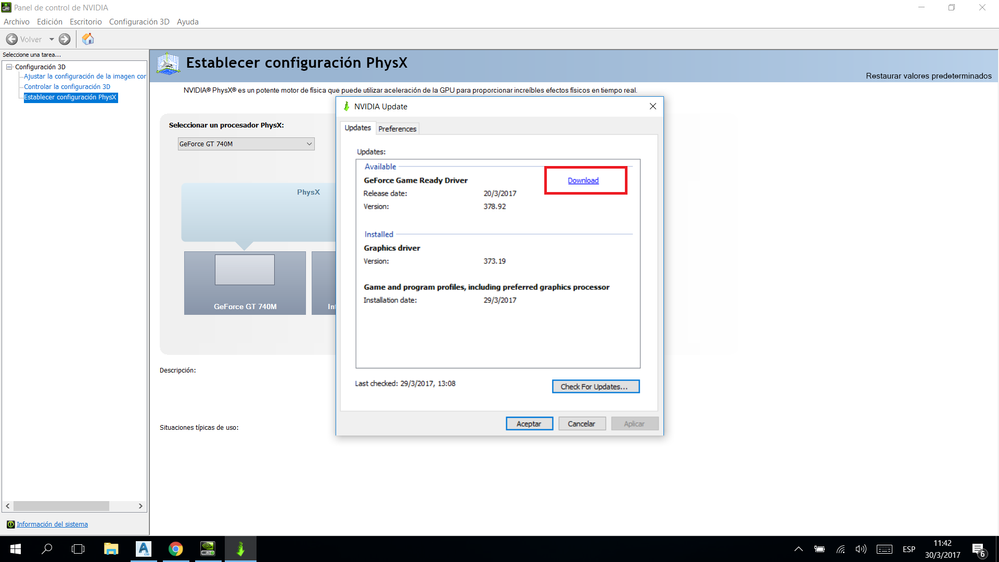Click the Home toolbar icon

click(88, 39)
